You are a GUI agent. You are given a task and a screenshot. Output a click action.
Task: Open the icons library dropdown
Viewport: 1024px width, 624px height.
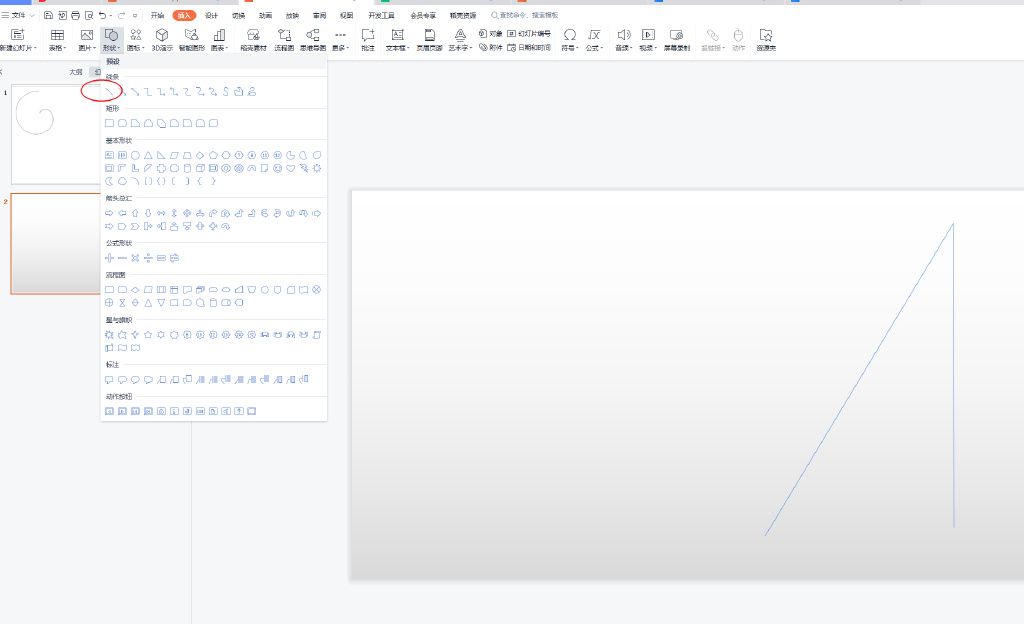135,39
